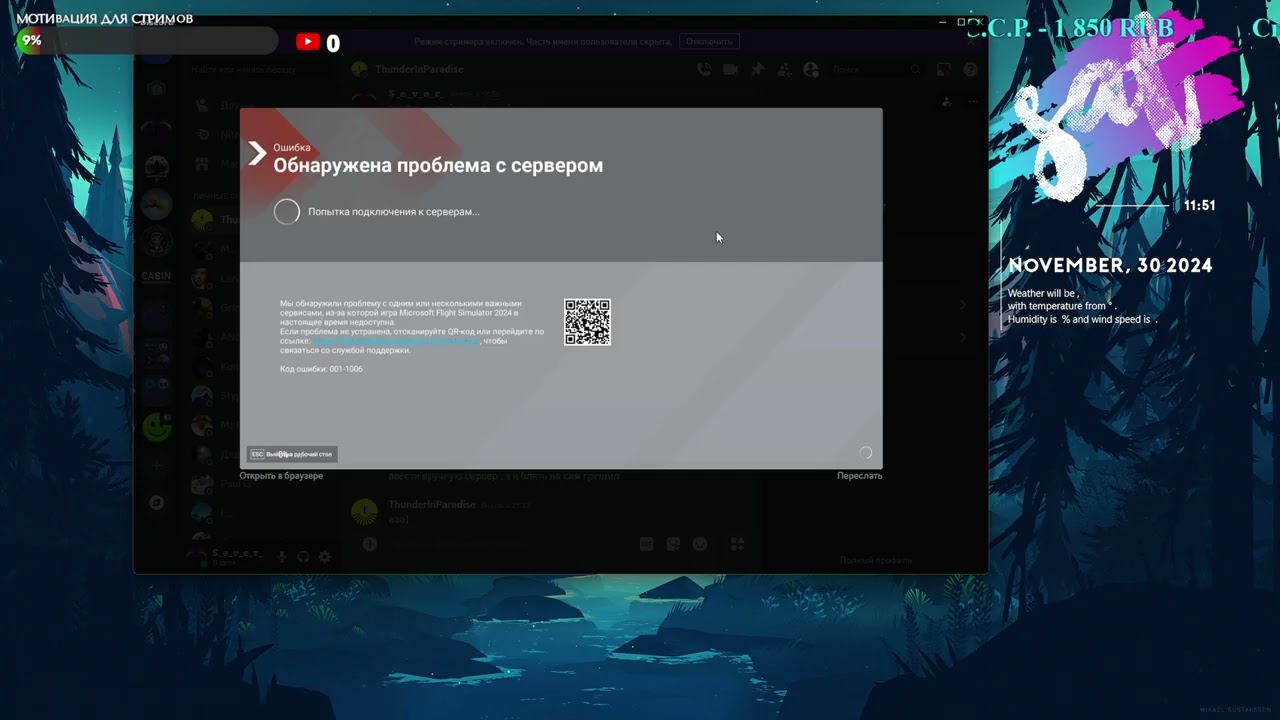Image resolution: width=1280 pixels, height=720 pixels.
Task: Focus the Discord message search field
Action: click(875, 70)
